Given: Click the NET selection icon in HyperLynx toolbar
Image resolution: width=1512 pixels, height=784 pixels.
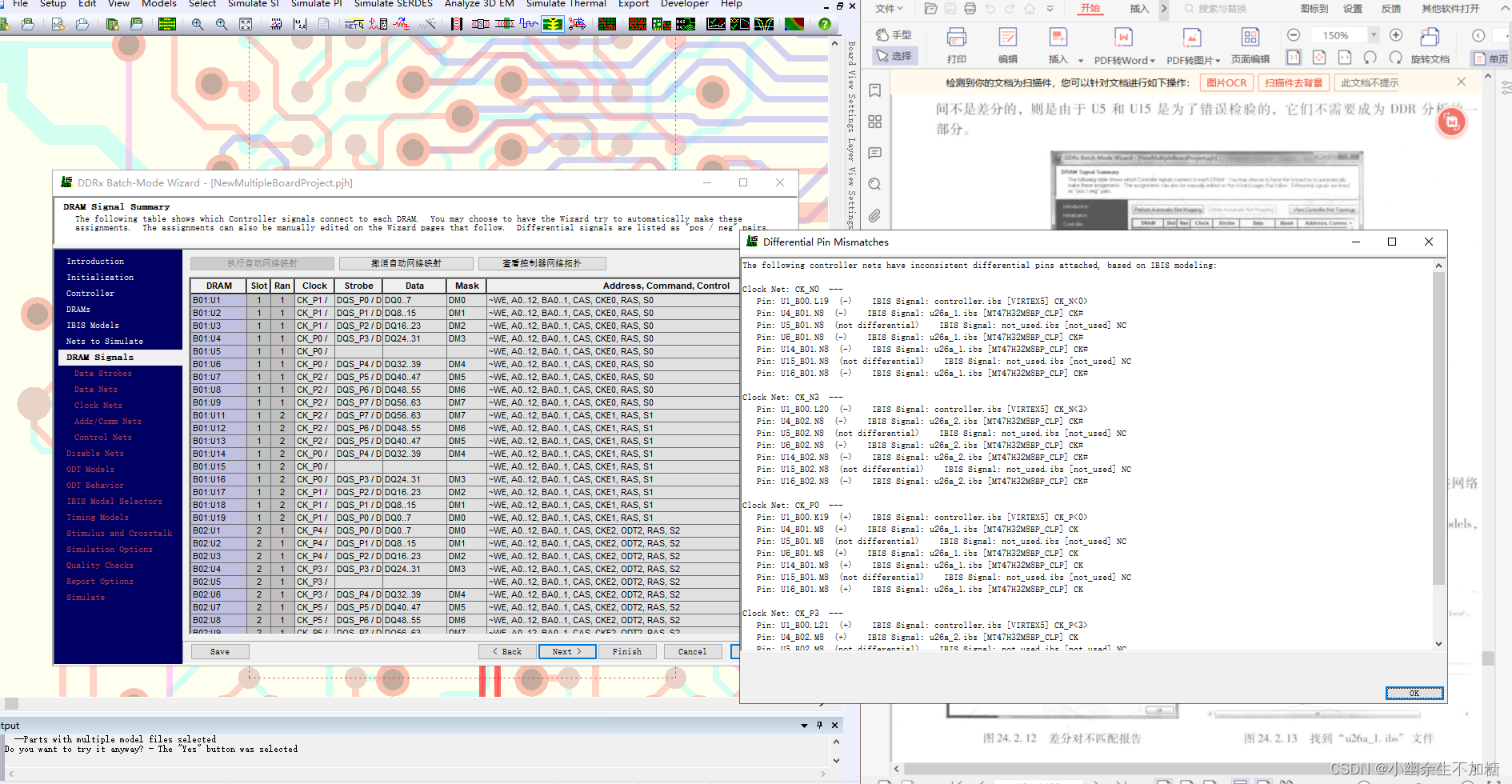Looking at the screenshot, I should (x=354, y=24).
